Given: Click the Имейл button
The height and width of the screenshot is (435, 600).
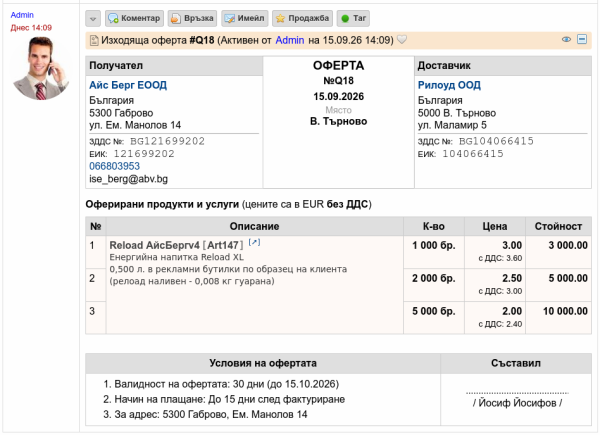Looking at the screenshot, I should click(245, 18).
